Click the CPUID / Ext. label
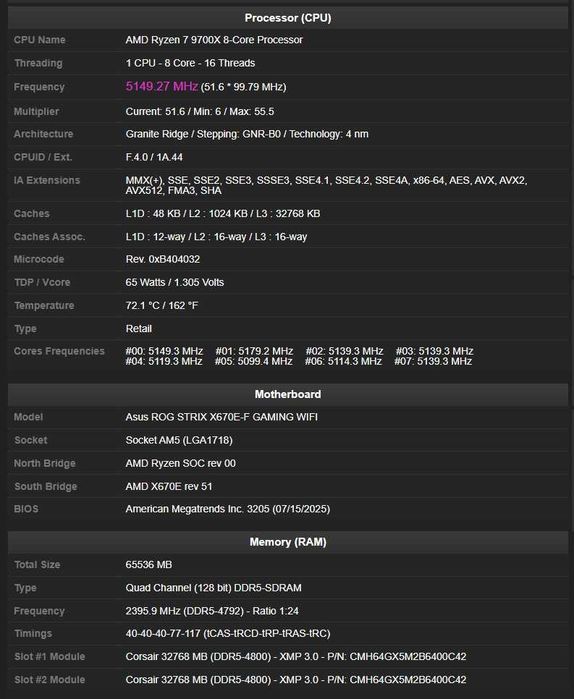The height and width of the screenshot is (699, 574). pyautogui.click(x=43, y=157)
